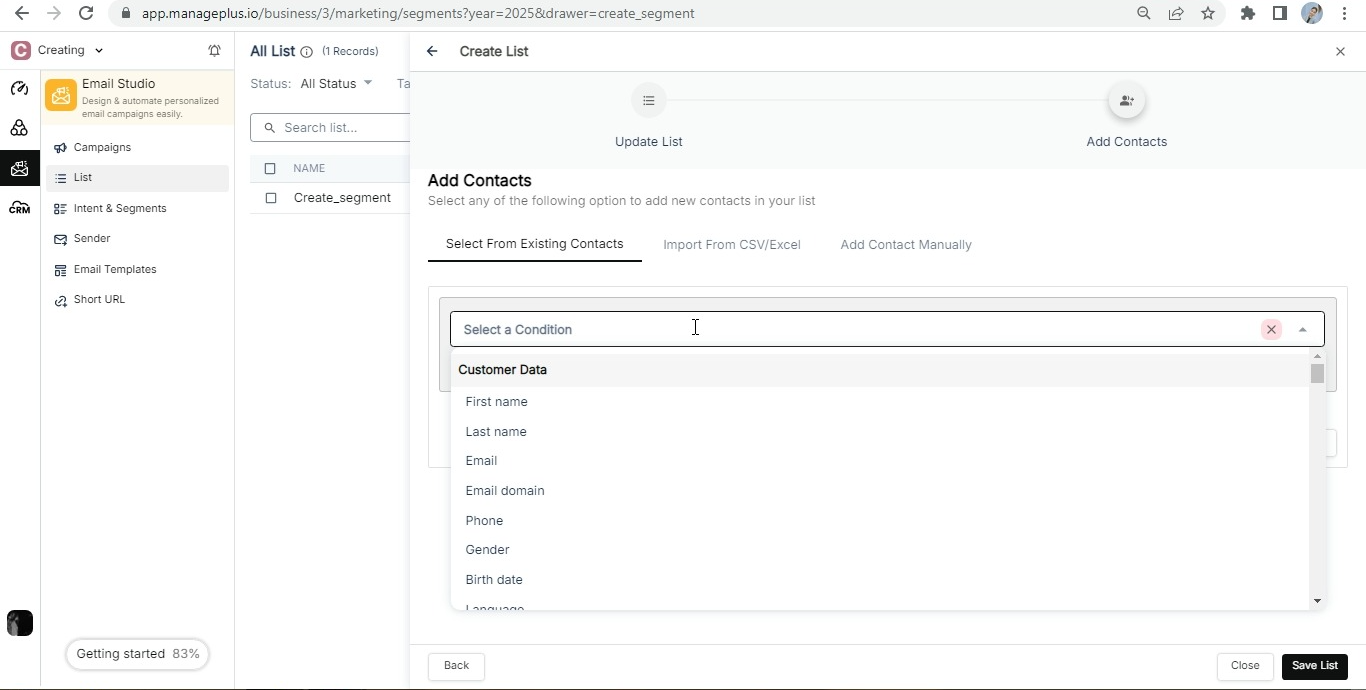This screenshot has width=1366, height=690.
Task: Choose the Email condition option
Action: tap(880, 461)
